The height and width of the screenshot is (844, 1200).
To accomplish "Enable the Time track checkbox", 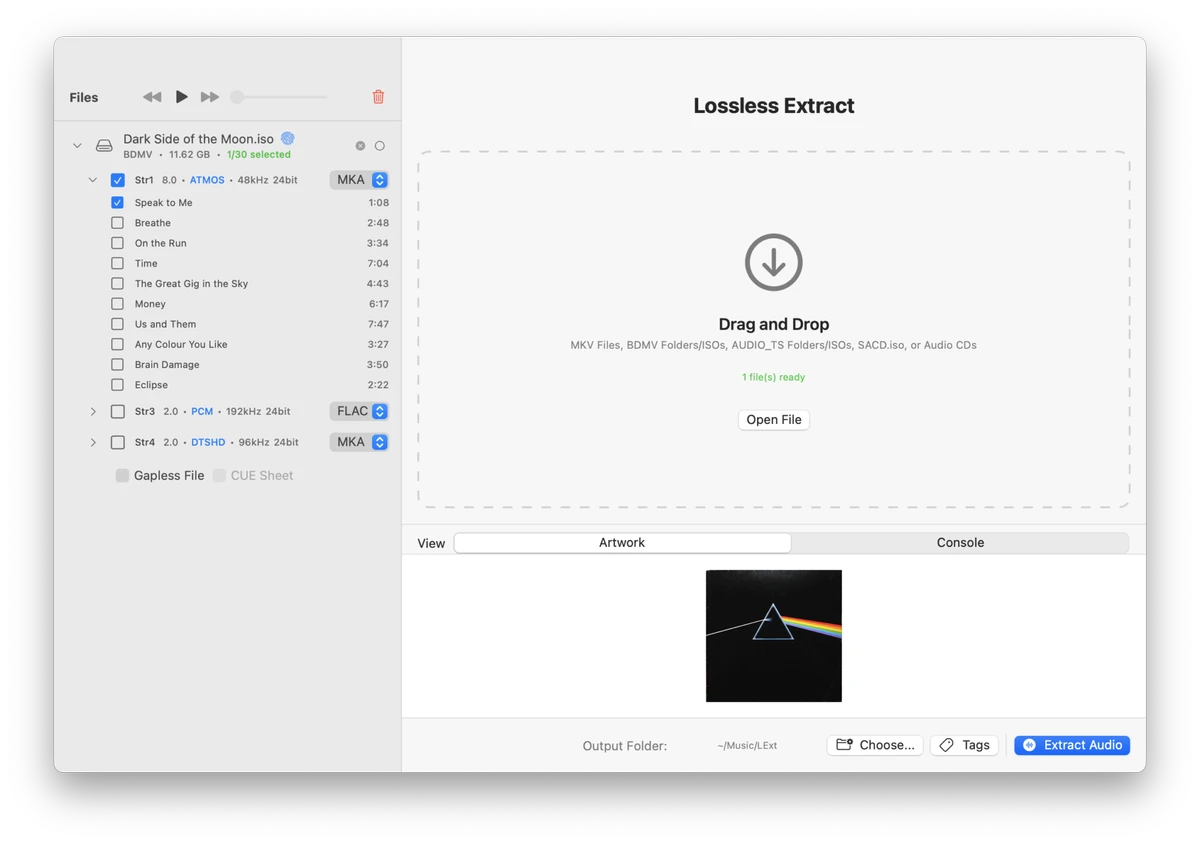I will [117, 263].
